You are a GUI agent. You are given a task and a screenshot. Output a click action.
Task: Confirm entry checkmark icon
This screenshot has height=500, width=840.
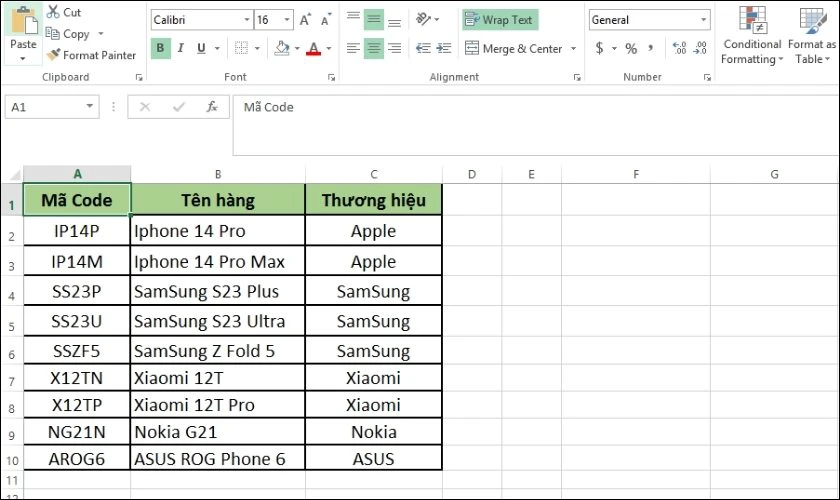178,107
